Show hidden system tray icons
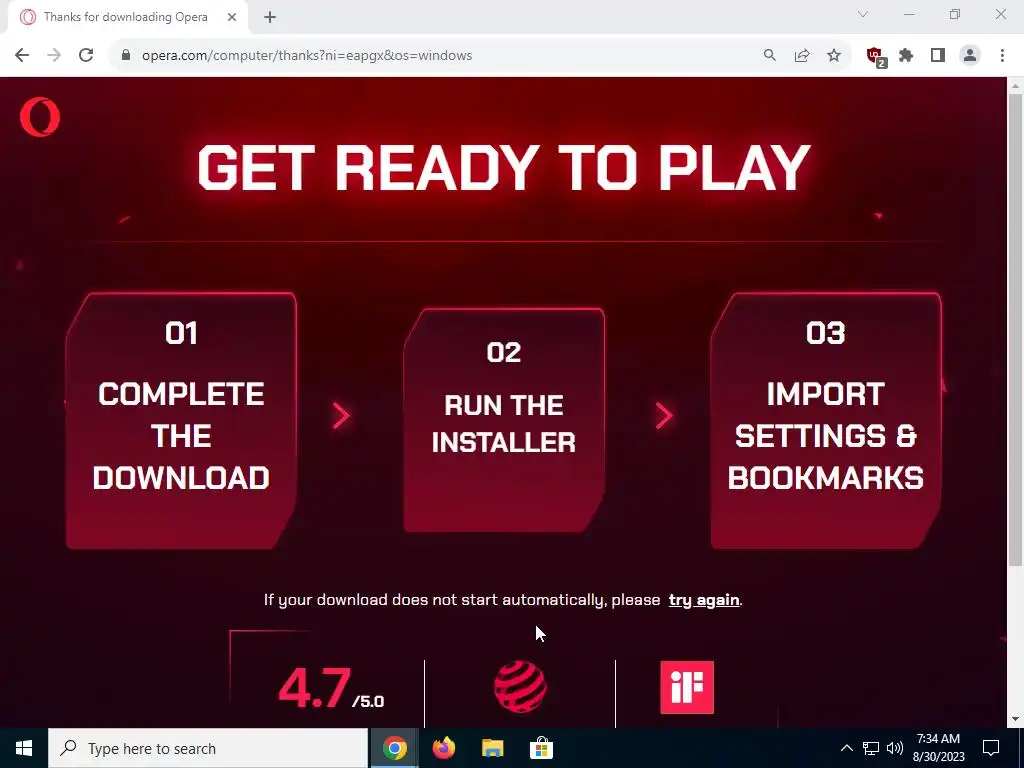Image resolution: width=1024 pixels, height=768 pixels. [846, 748]
